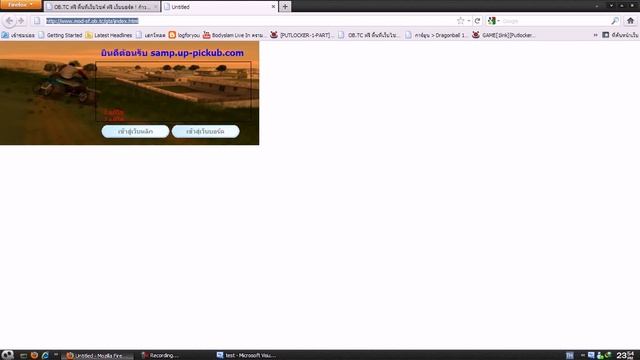Viewport: 640px width, 360px height.
Task: Open the Latest Headlines bookmark folder
Action: [x=109, y=36]
